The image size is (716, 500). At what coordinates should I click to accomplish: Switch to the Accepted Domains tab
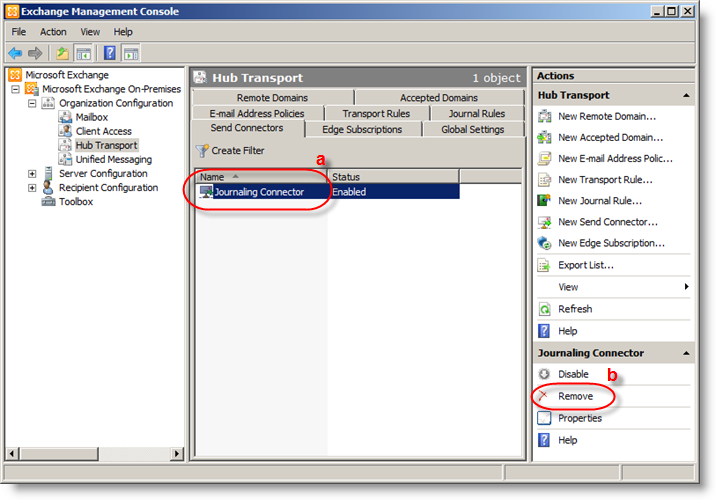pyautogui.click(x=439, y=98)
